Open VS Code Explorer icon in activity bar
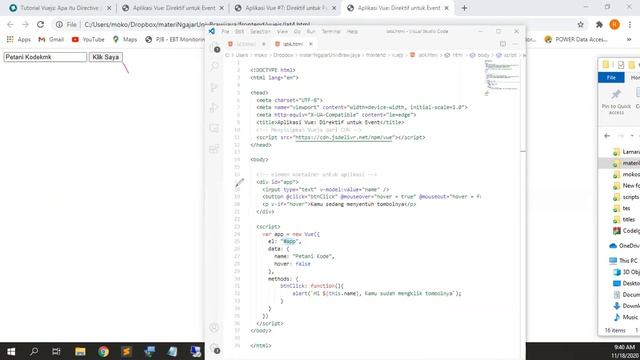This screenshot has width=640, height=360. [x=215, y=47]
